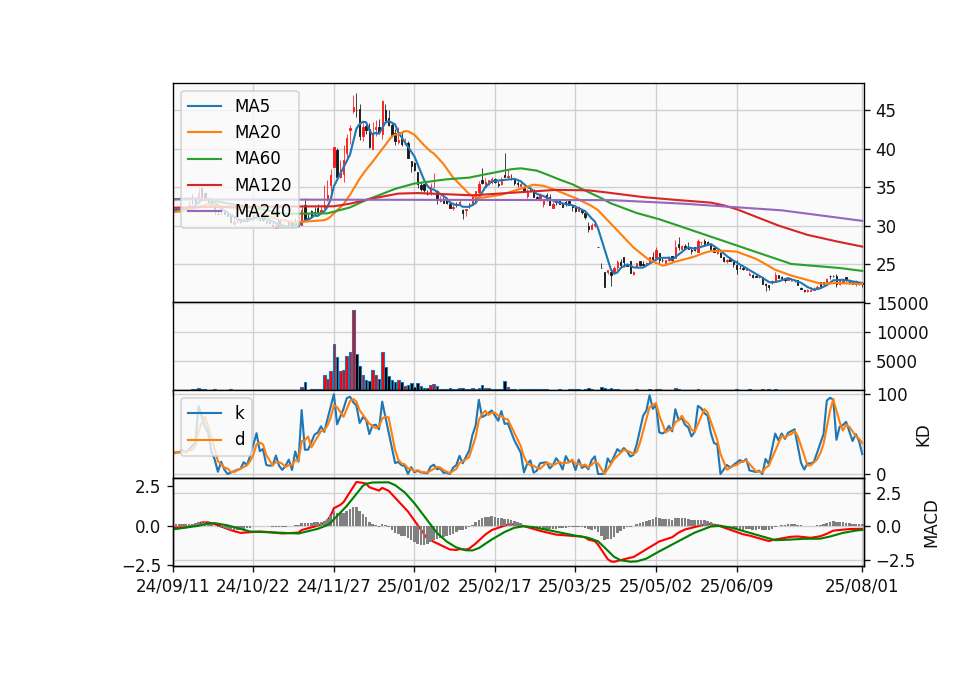Click the 25/06/09 date label
Viewport: 960px width, 690px height.
(x=737, y=586)
